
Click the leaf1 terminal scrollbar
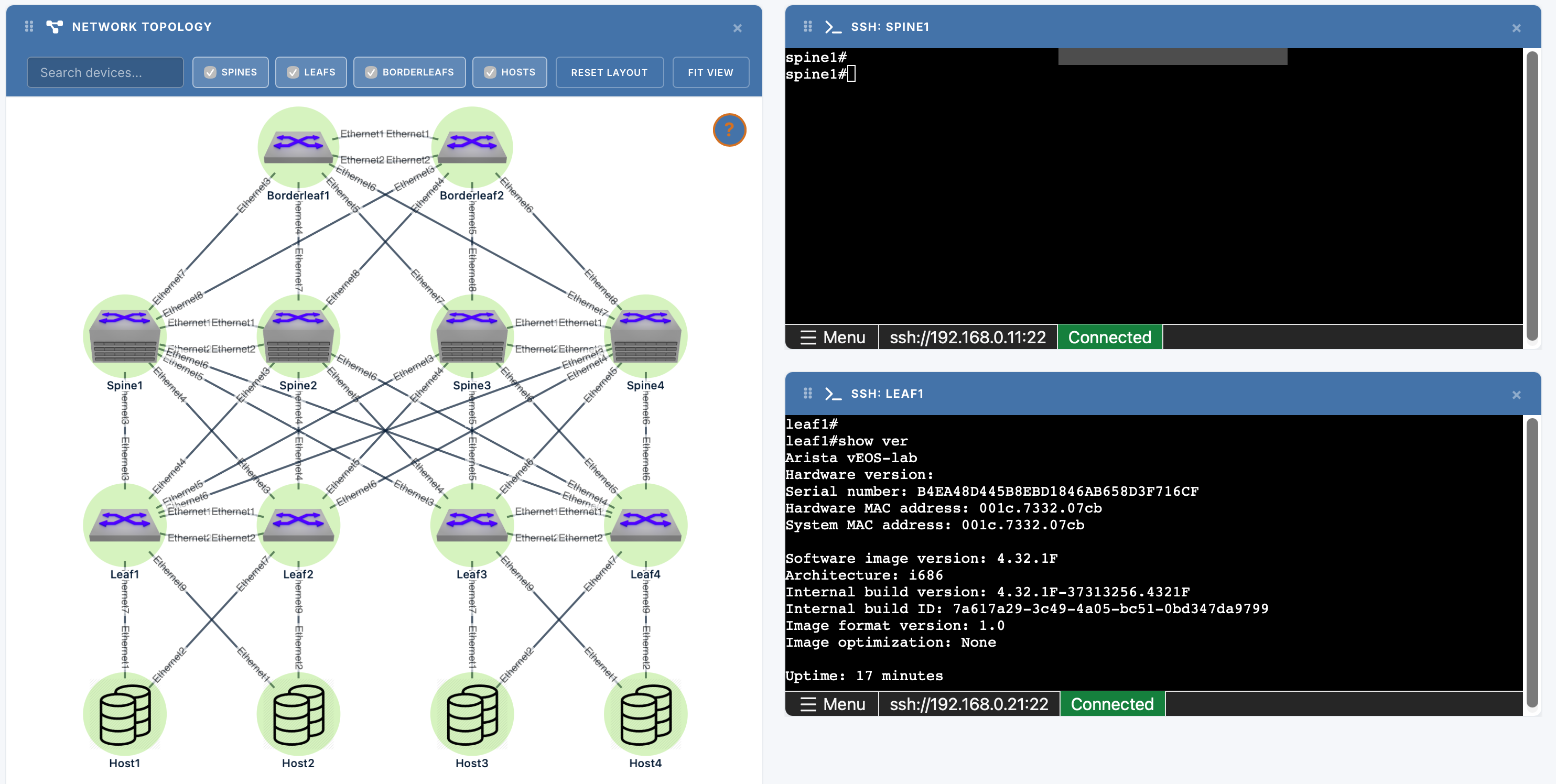coord(1532,562)
